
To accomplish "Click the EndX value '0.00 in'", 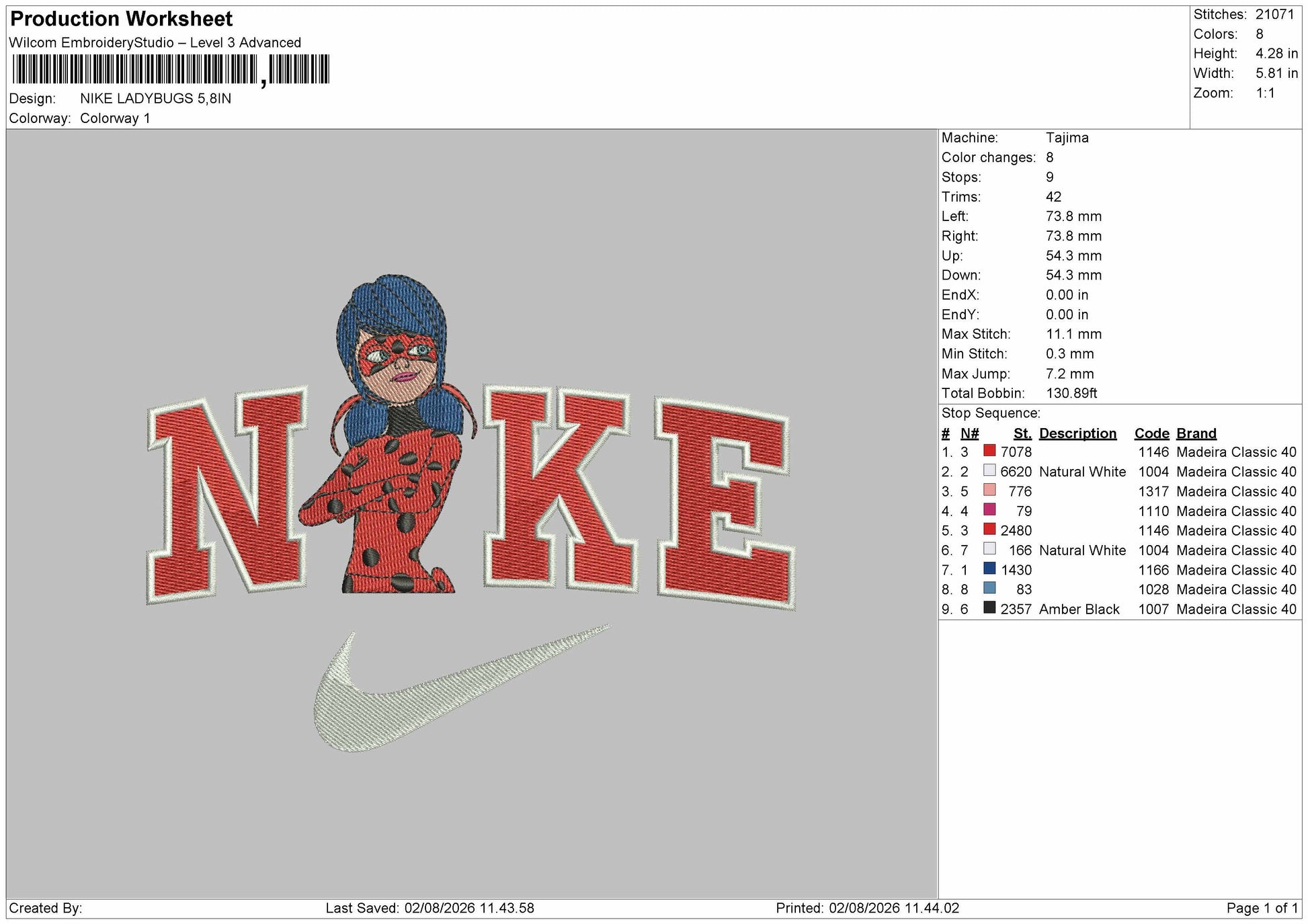I will [x=1067, y=295].
